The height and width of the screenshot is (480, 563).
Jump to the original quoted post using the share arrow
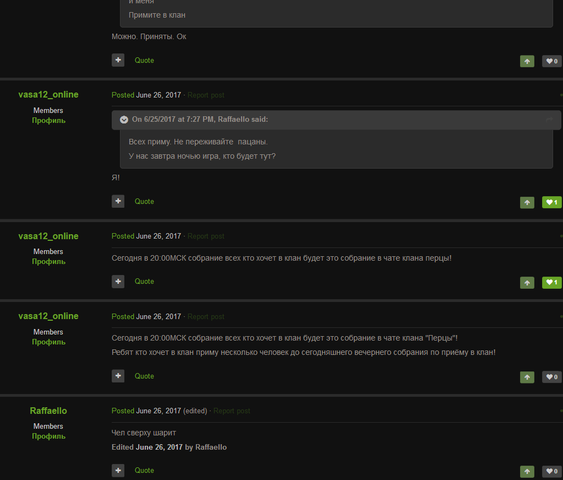point(549,120)
